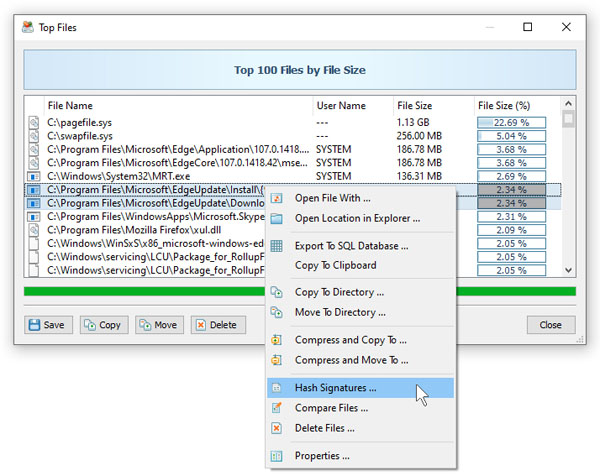
Task: Click the Save button
Action: click(x=48, y=325)
